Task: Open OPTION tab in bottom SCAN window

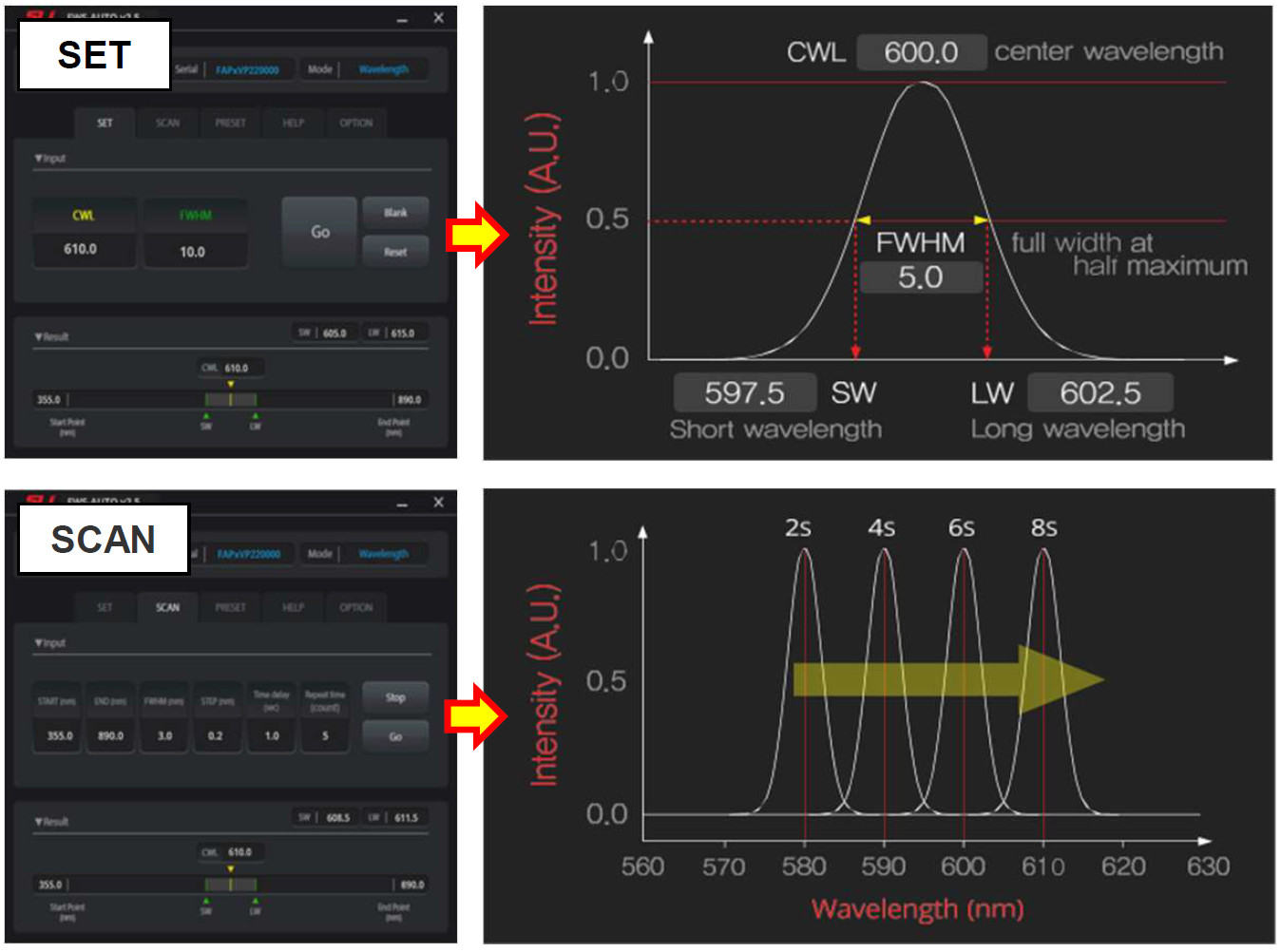Action: tap(356, 607)
